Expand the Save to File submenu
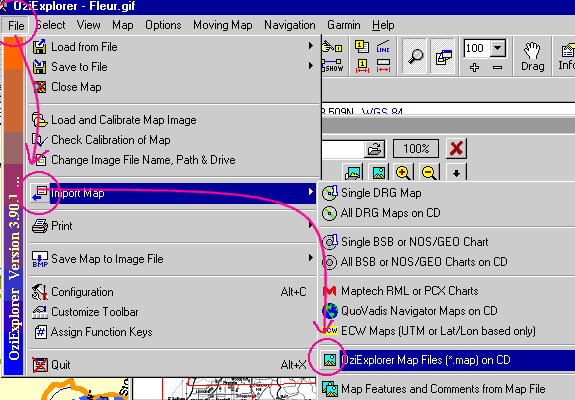Viewport: 575px width, 400px height. (173, 67)
